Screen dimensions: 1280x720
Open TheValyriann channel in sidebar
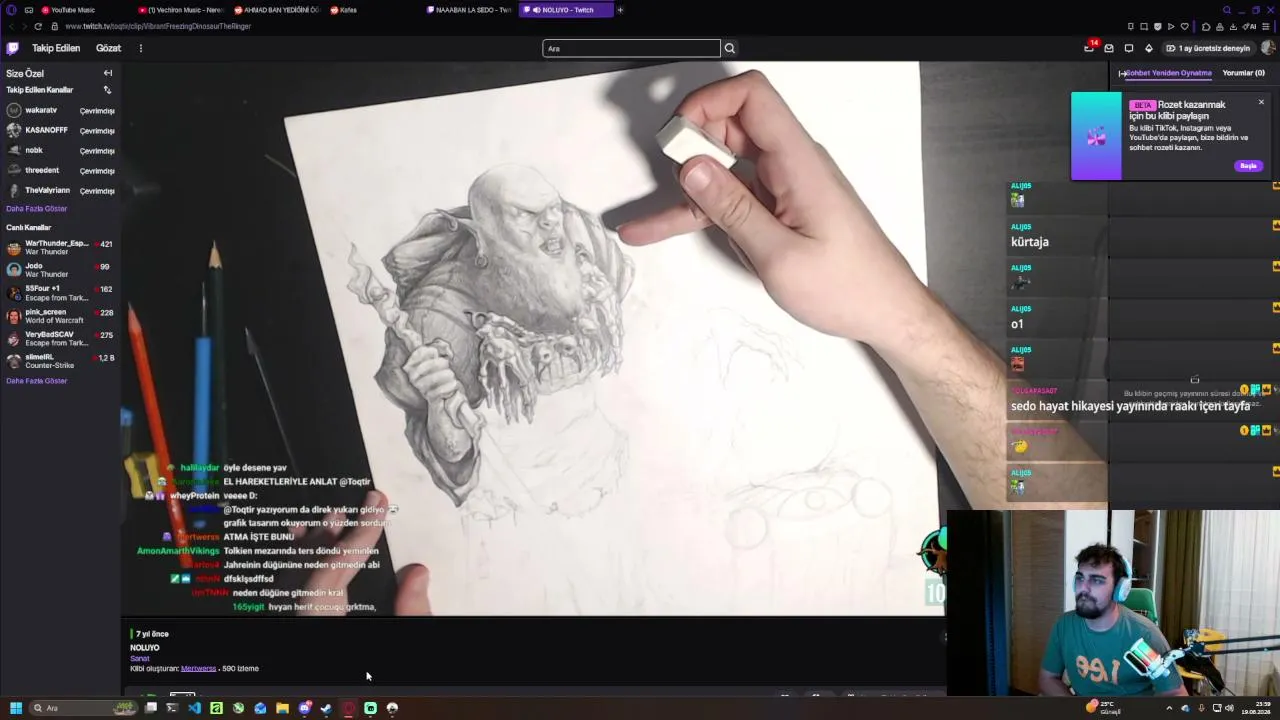click(x=60, y=190)
